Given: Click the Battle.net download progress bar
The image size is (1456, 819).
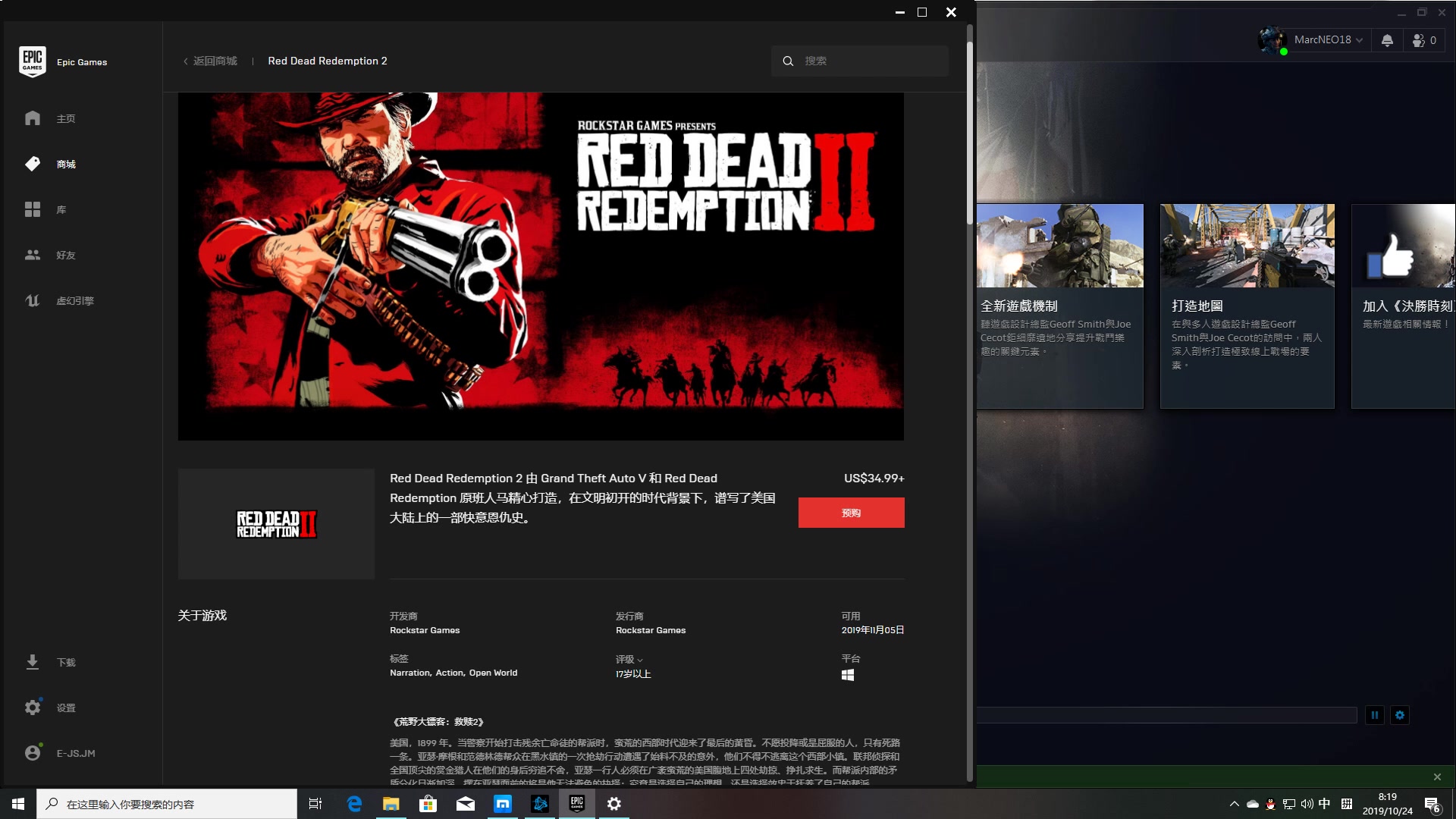Looking at the screenshot, I should [x=1167, y=715].
